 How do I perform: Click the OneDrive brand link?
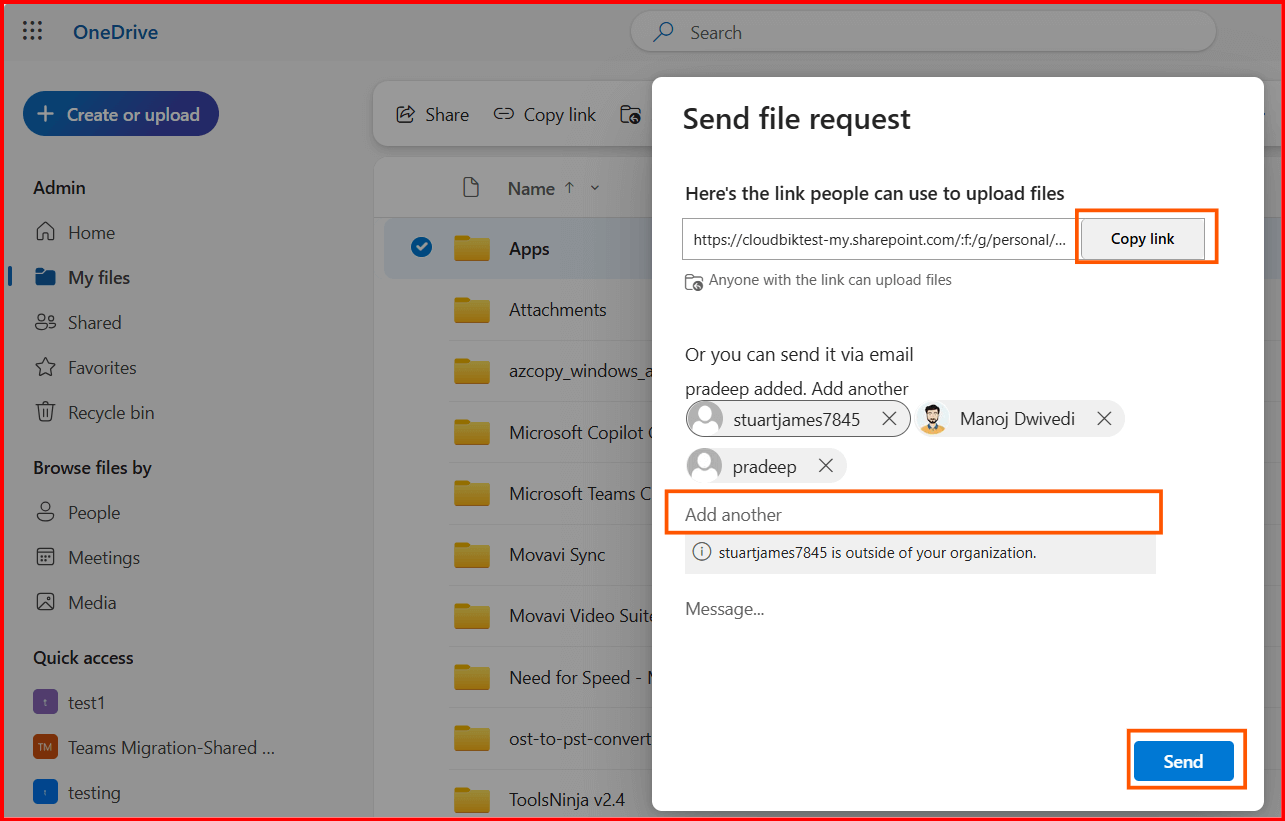115,33
